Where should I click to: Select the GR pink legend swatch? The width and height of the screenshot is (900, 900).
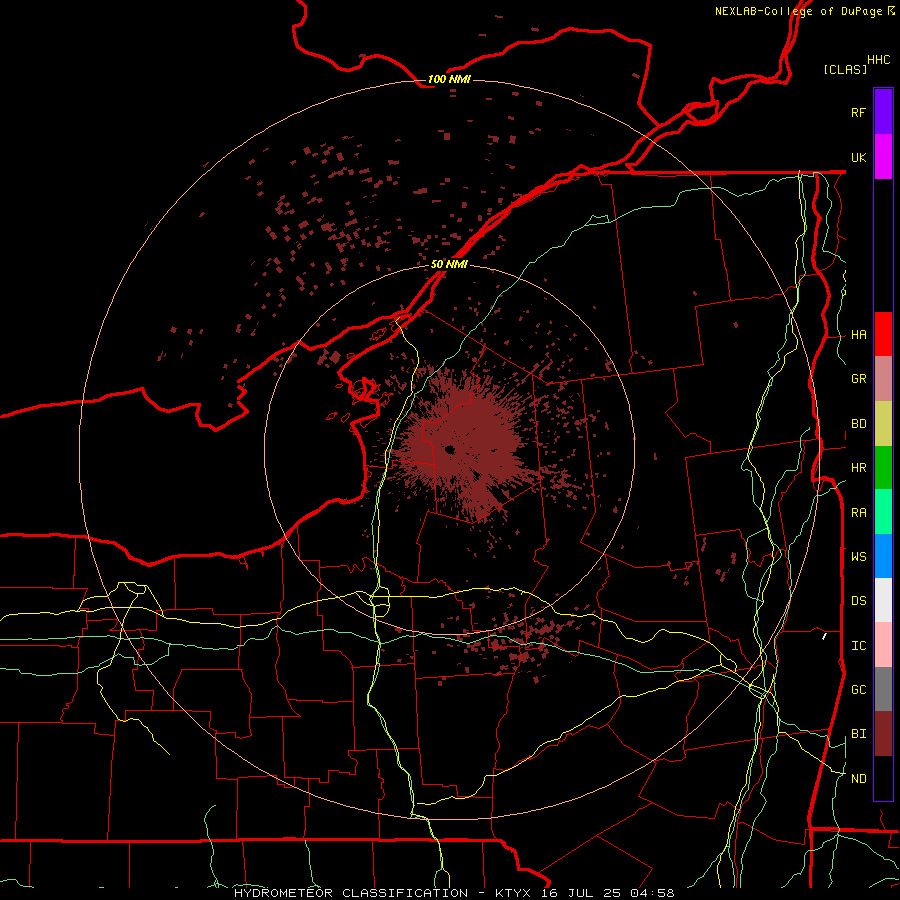(883, 379)
